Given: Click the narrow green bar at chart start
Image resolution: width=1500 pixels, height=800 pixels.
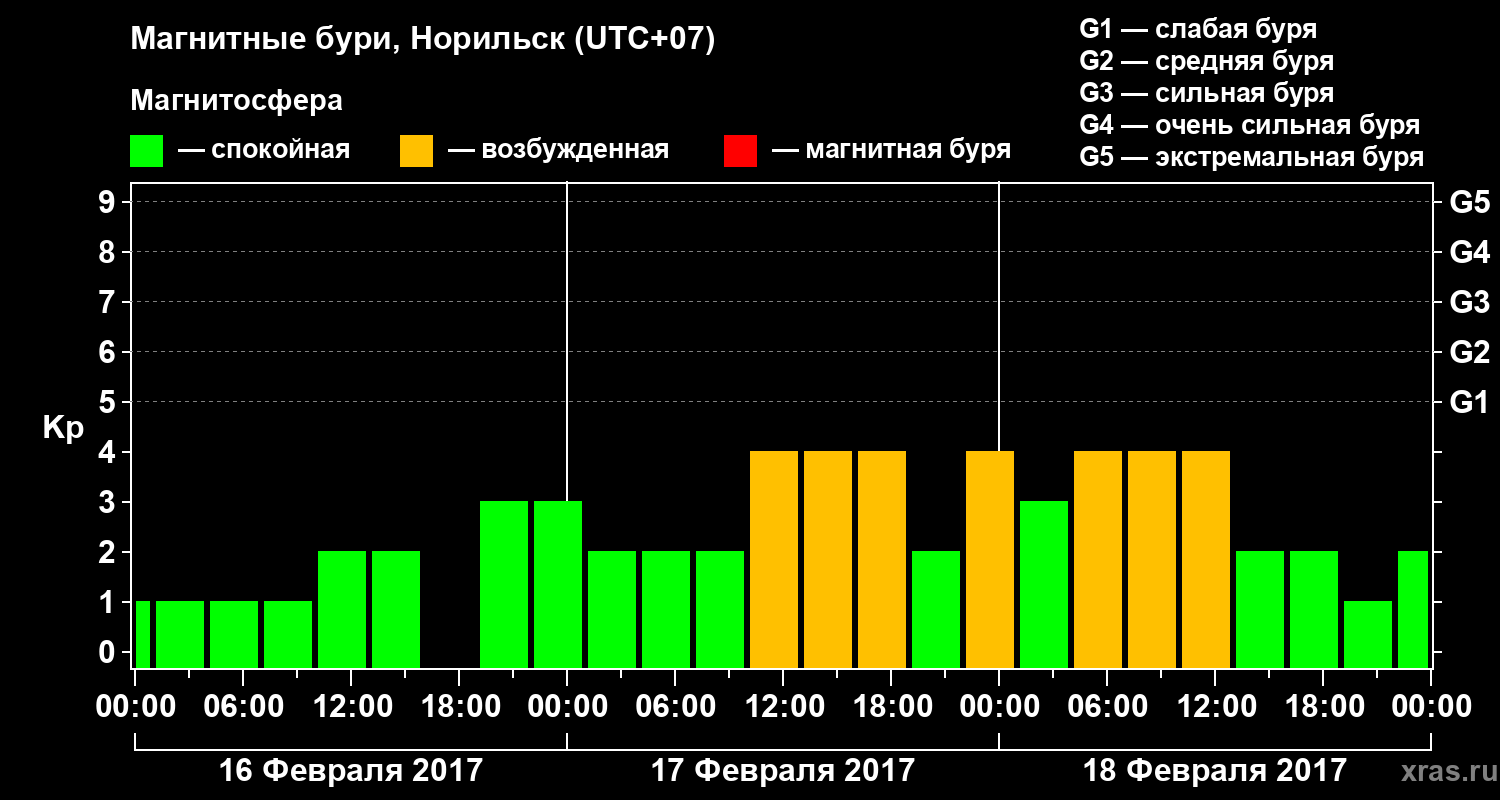Looking at the screenshot, I should point(142,635).
